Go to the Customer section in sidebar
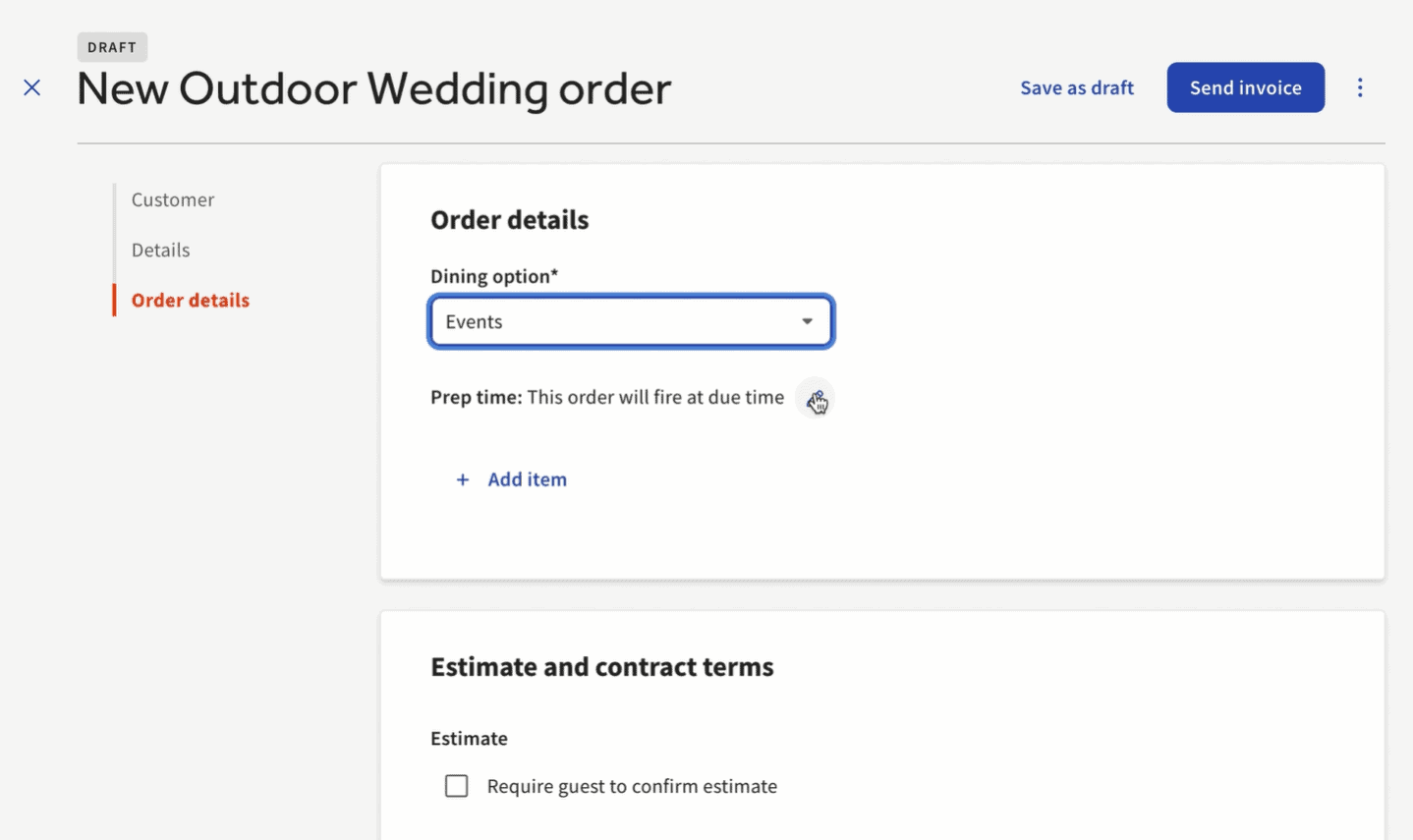The width and height of the screenshot is (1413, 840). (173, 199)
